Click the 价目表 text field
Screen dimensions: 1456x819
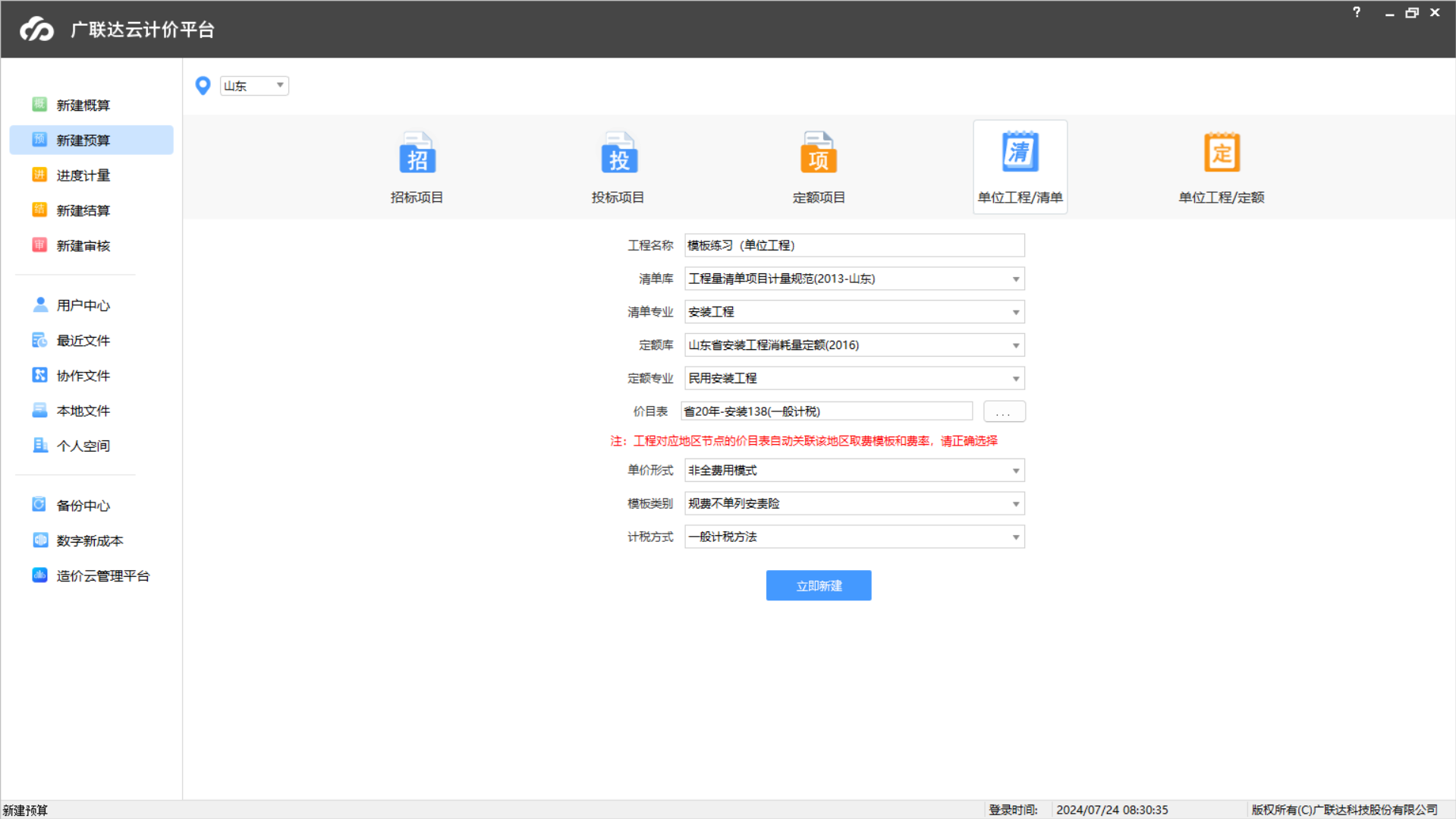click(x=826, y=411)
